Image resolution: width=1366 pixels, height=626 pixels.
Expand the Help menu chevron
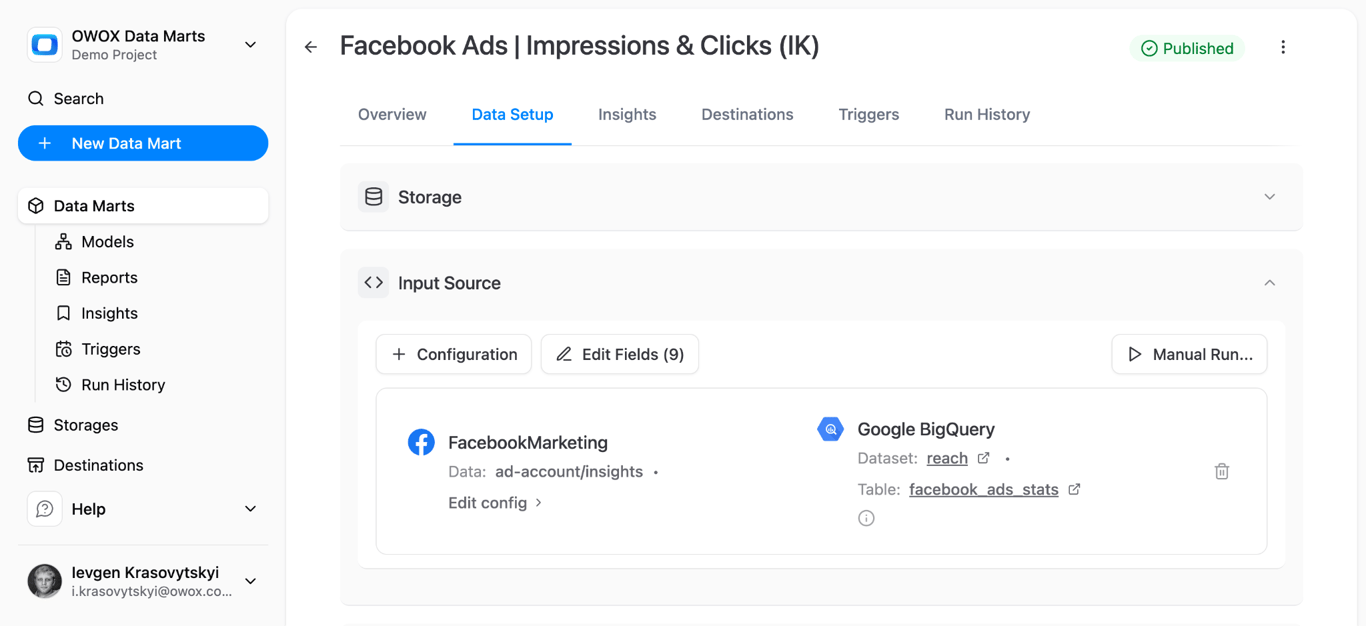pos(250,509)
